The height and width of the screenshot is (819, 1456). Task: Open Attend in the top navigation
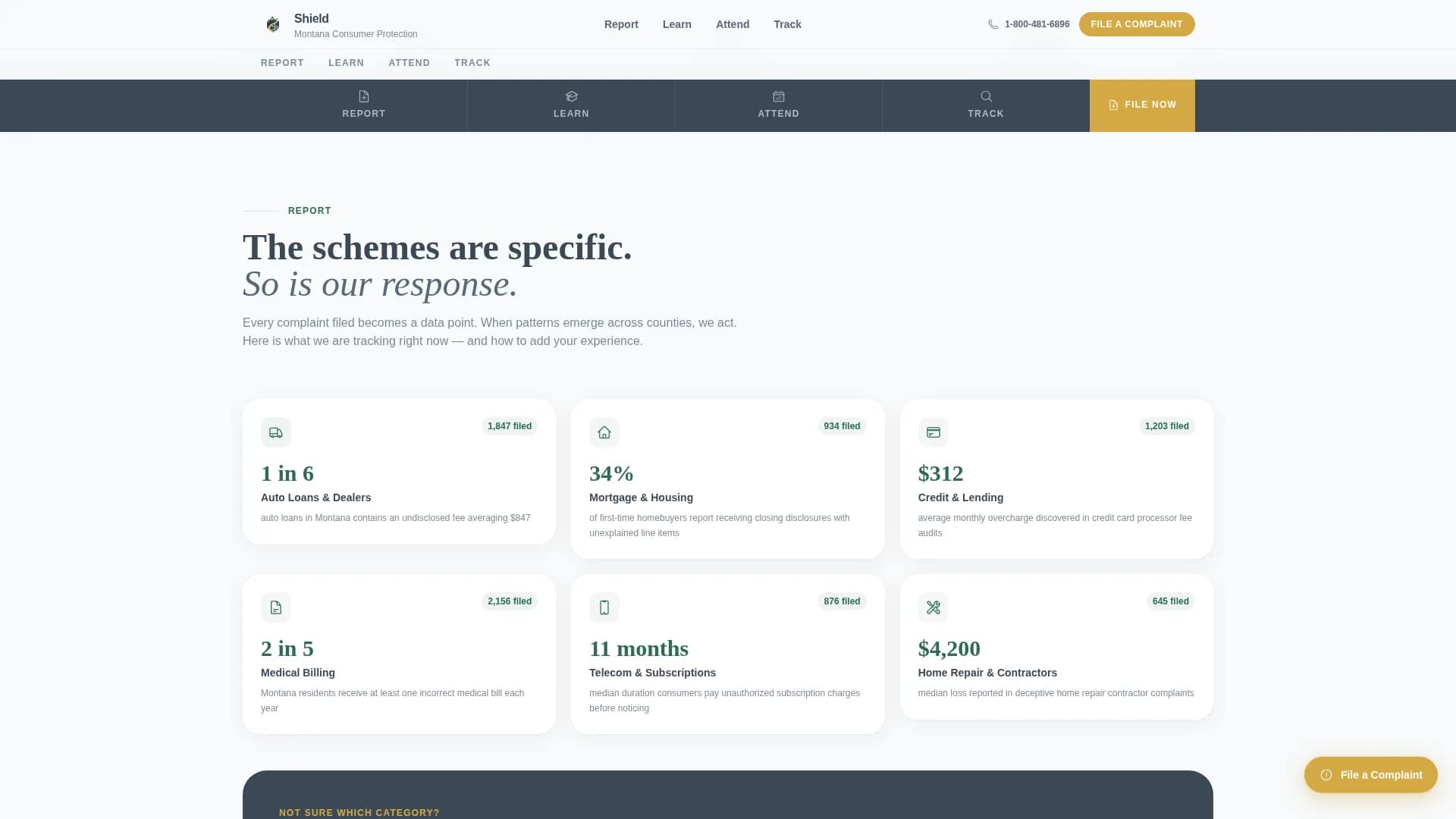coord(733,24)
